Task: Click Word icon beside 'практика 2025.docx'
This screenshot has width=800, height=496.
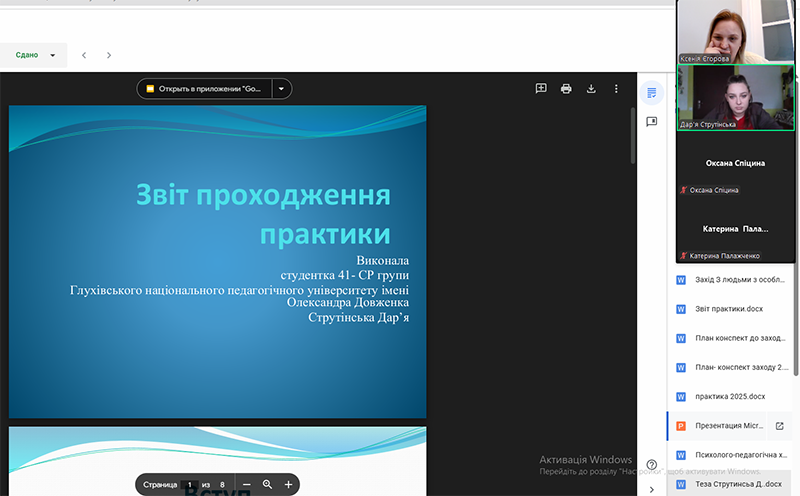Action: click(x=681, y=396)
